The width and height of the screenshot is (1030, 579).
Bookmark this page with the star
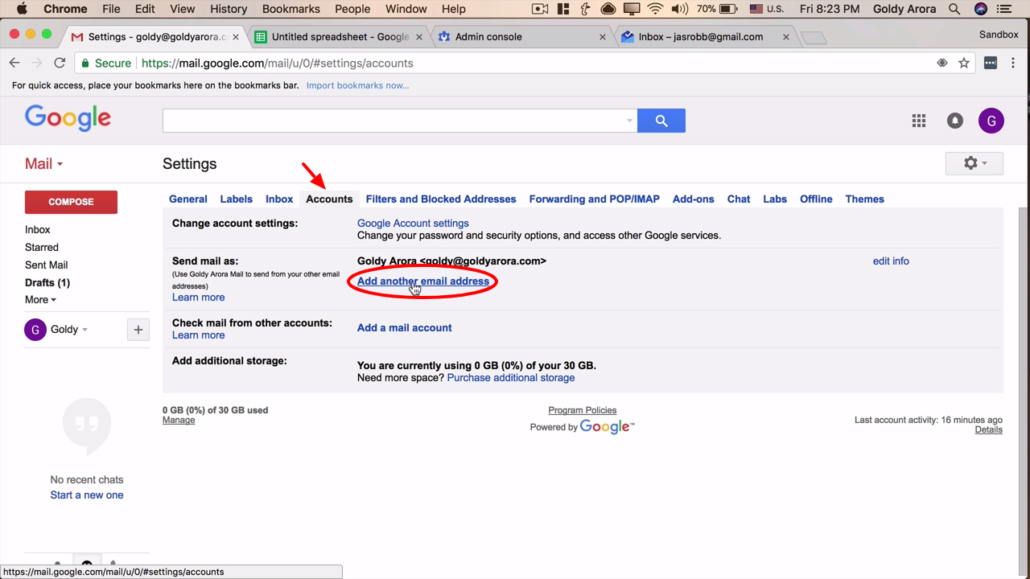[964, 63]
